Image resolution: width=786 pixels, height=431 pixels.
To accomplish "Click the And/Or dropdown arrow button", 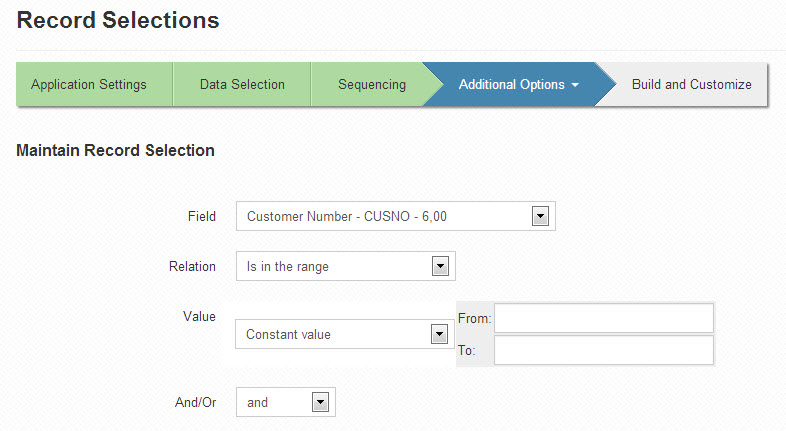I will pyautogui.click(x=320, y=402).
